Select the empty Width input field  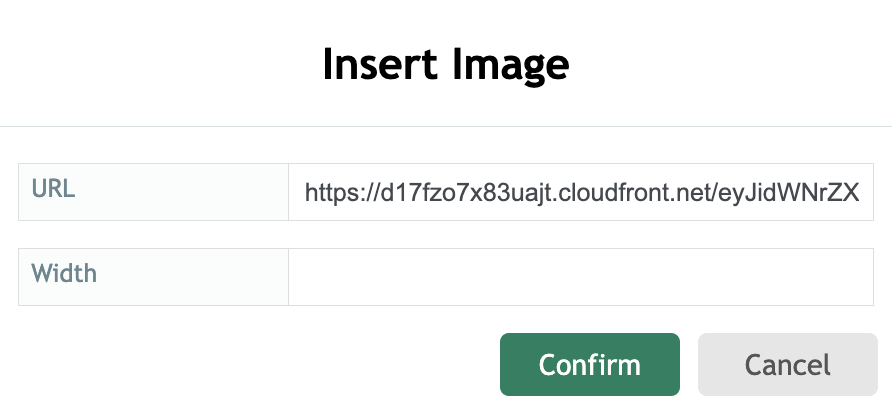[581, 277]
